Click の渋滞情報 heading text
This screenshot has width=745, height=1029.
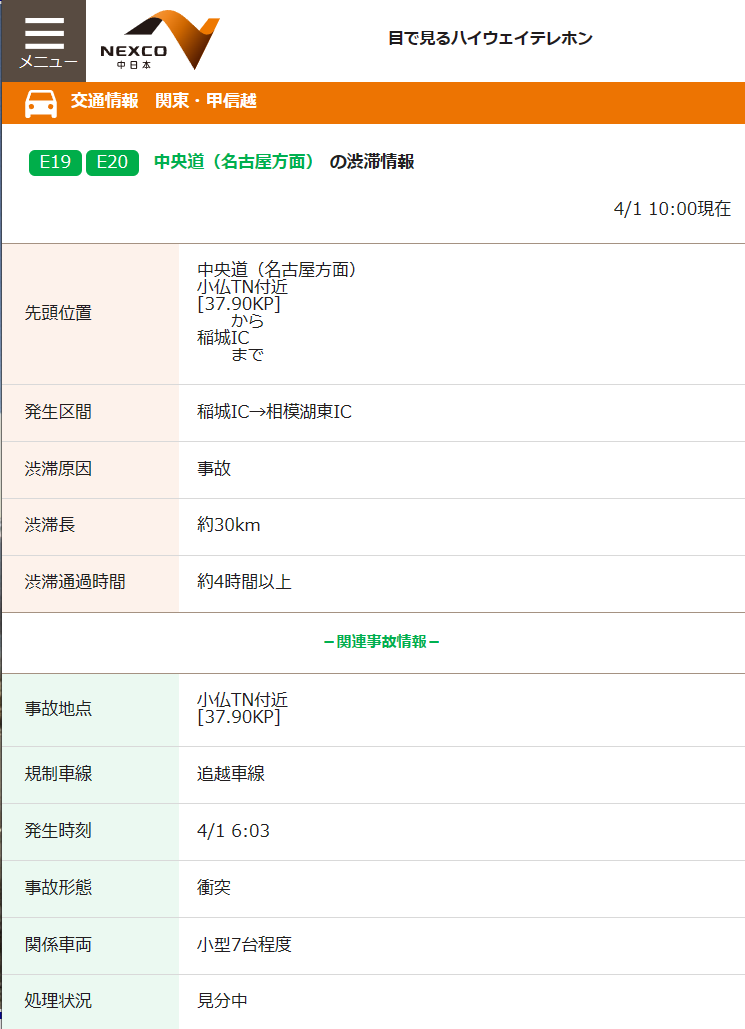click(372, 161)
